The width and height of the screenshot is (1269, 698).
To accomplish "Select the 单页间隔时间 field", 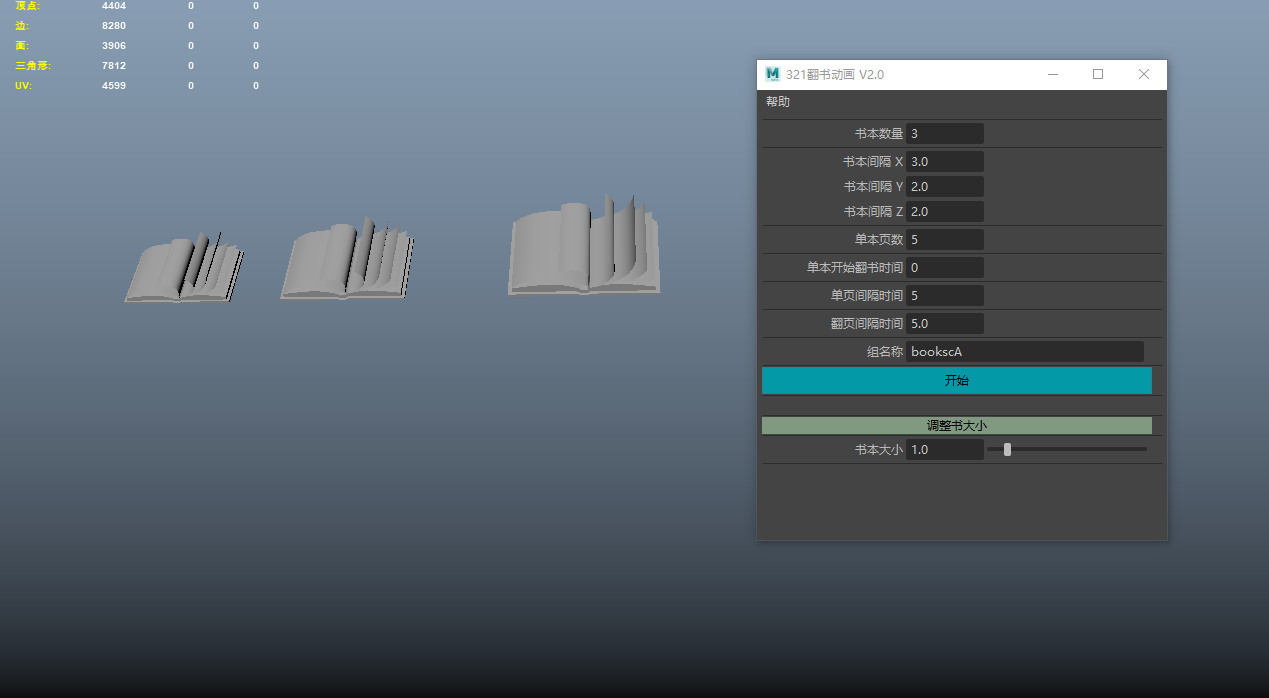I will click(944, 296).
